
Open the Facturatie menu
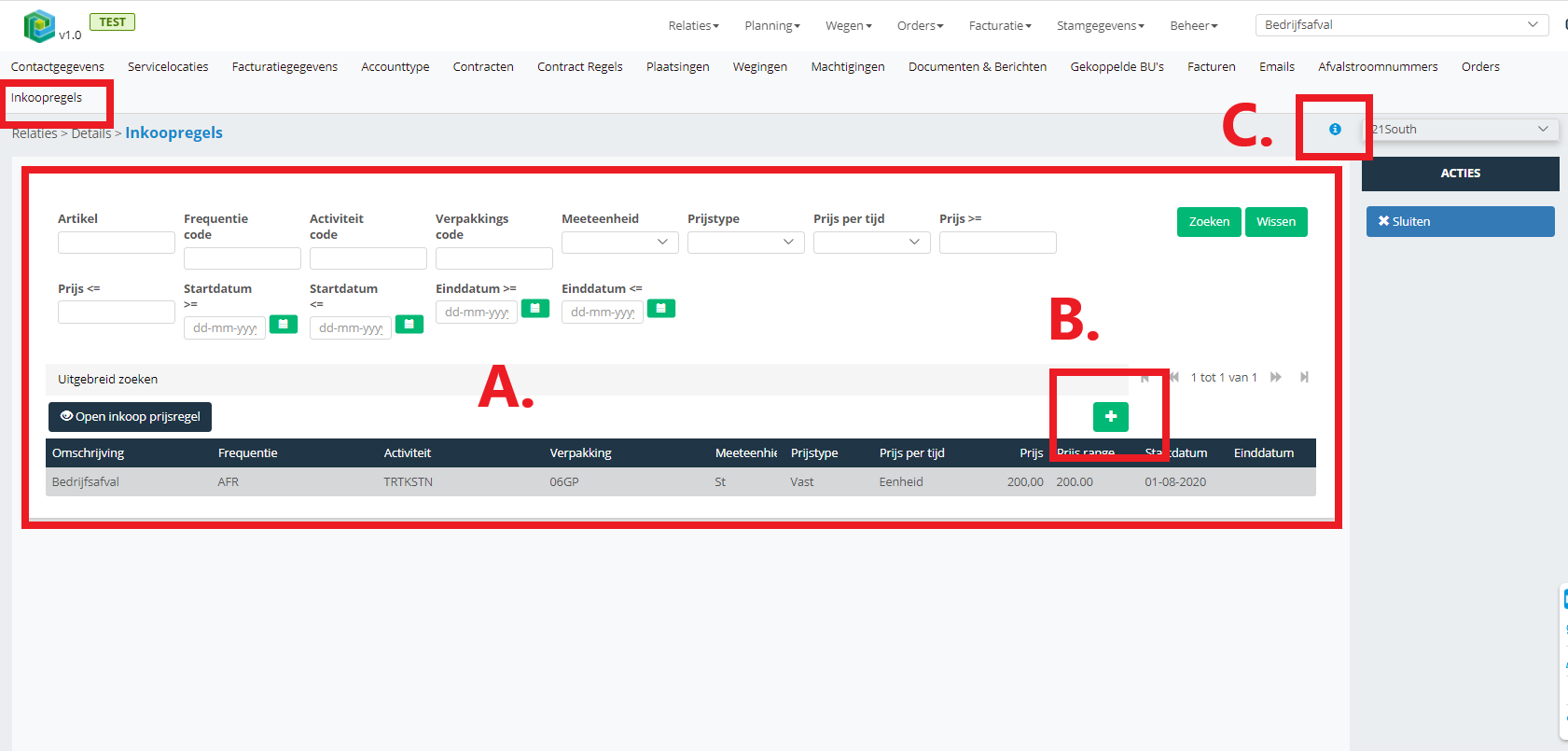pos(1000,25)
